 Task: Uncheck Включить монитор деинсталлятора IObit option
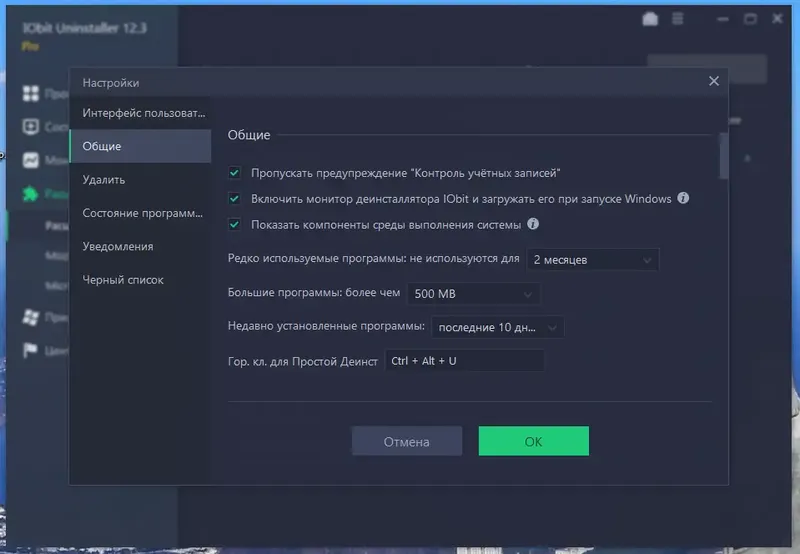tap(235, 198)
